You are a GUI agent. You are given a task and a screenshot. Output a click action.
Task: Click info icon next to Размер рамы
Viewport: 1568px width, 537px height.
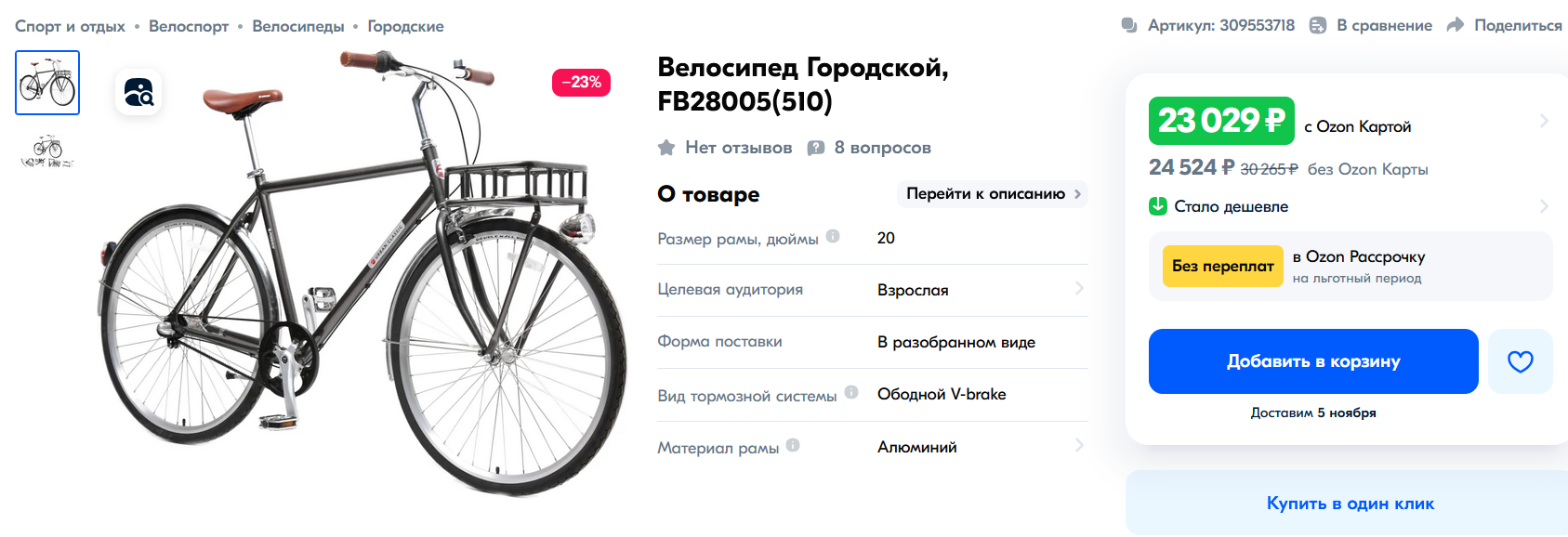(x=833, y=236)
